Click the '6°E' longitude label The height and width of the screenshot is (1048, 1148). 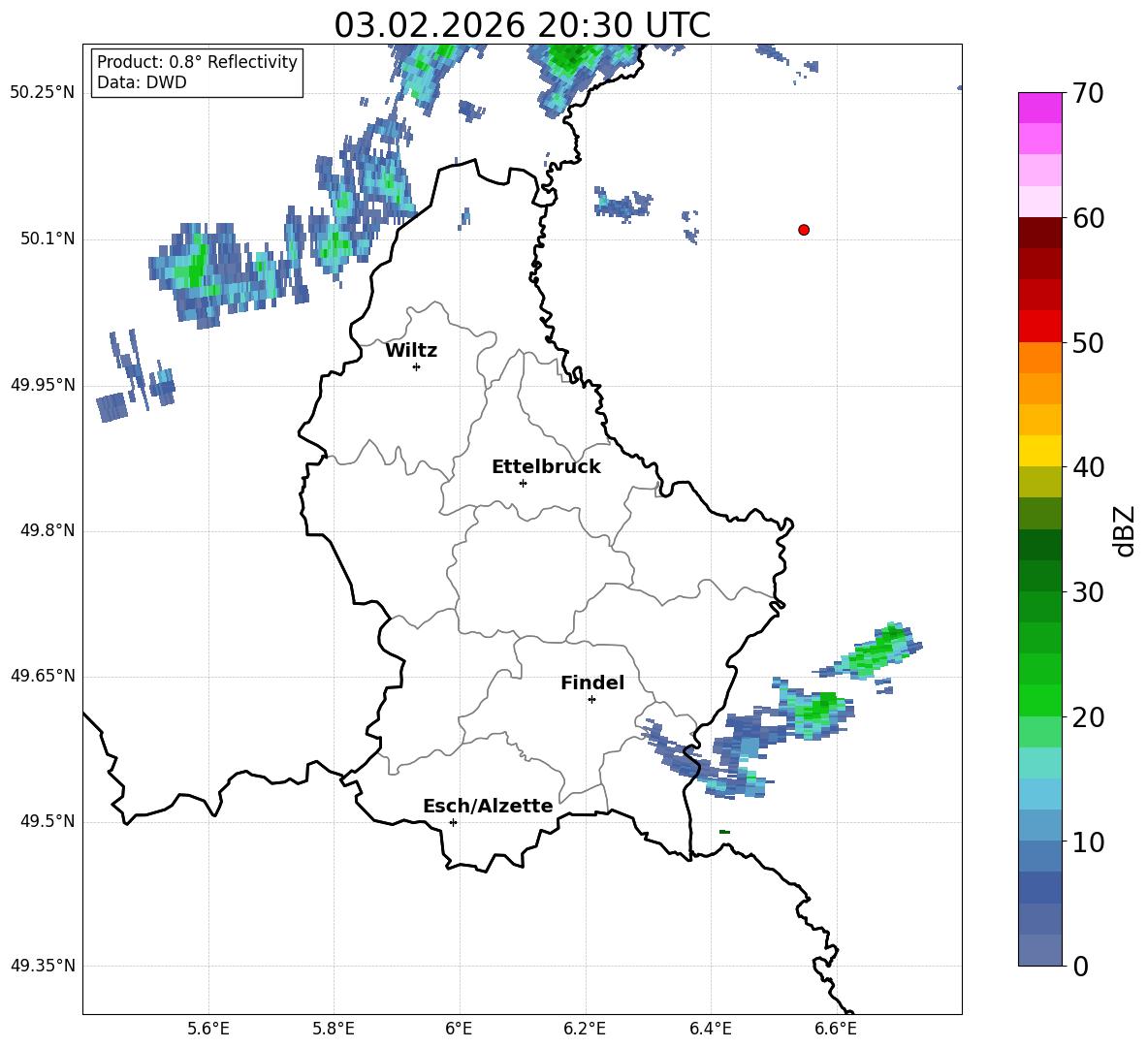(459, 1029)
